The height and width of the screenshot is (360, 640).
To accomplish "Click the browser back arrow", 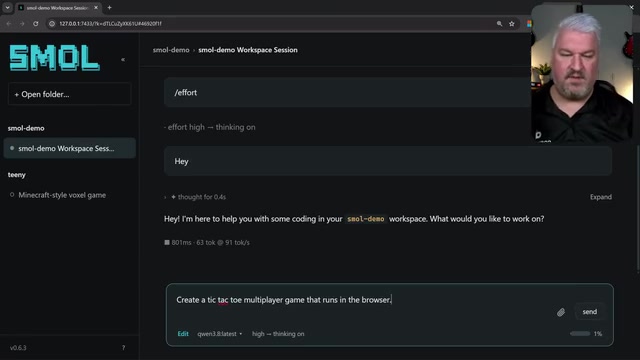I will coord(9,24).
